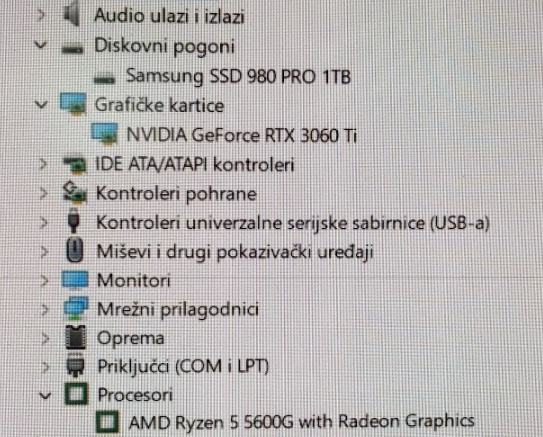
Task: Expand Priključci (COM i LPT) category
Action: pos(45,367)
